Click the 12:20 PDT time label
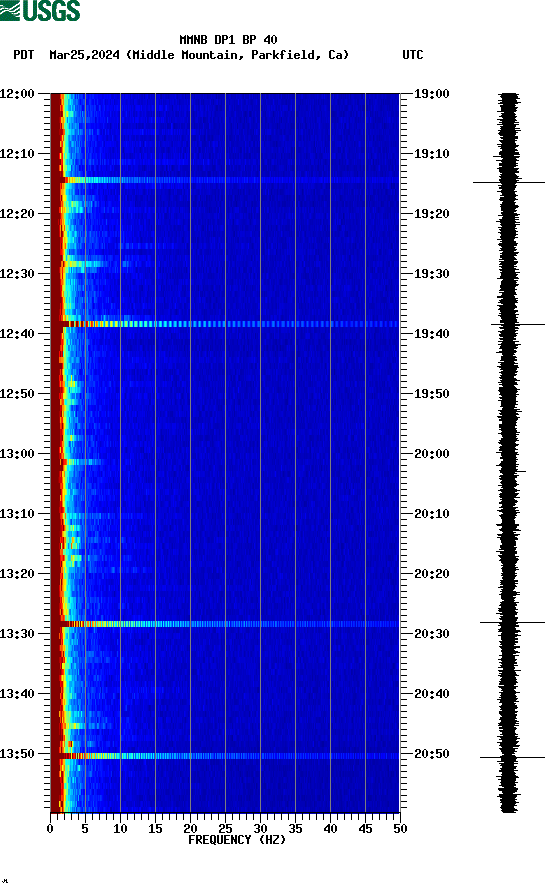Viewport: 552px width, 892px height. tap(17, 214)
